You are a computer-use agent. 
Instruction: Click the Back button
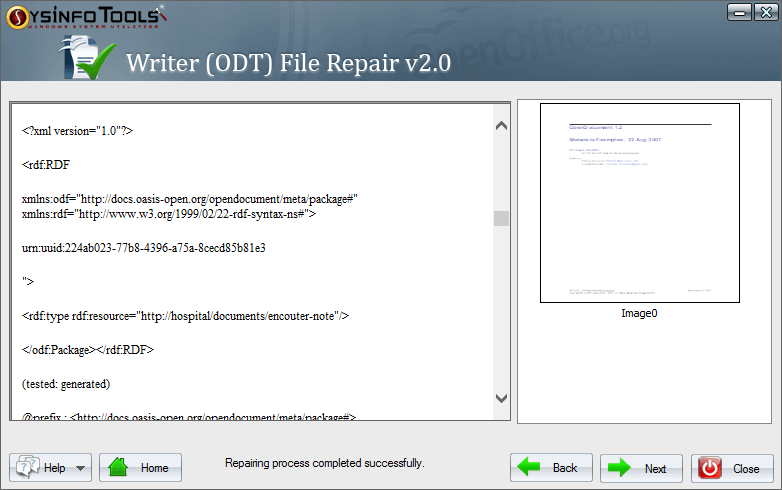551,468
